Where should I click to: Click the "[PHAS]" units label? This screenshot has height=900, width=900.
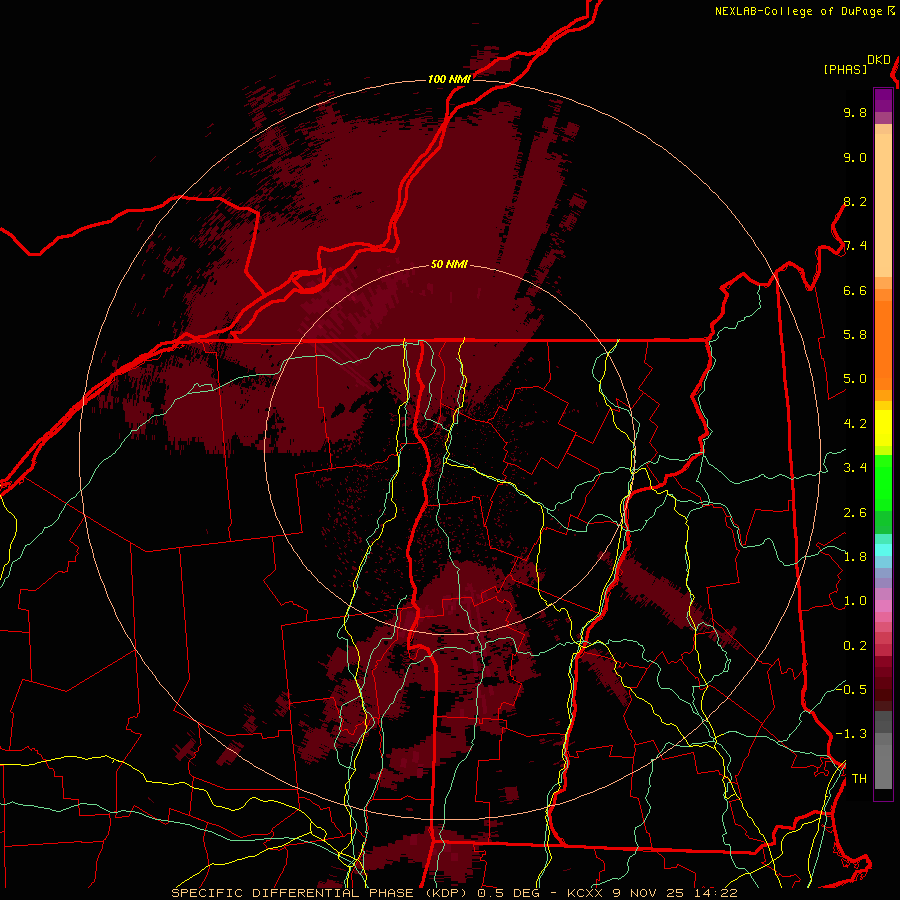pyautogui.click(x=845, y=70)
